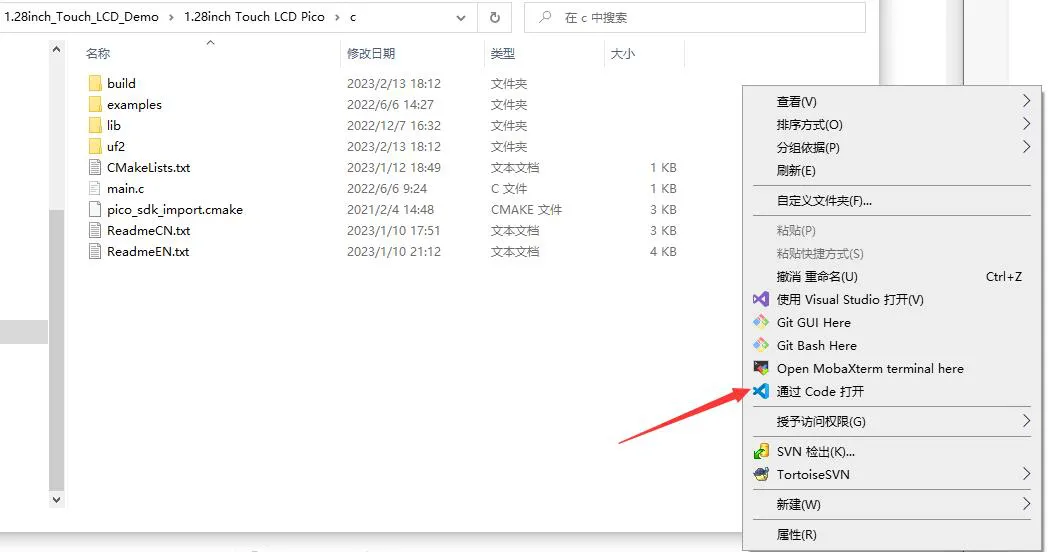
Task: Open the address bar history dropdown
Action: coord(461,18)
